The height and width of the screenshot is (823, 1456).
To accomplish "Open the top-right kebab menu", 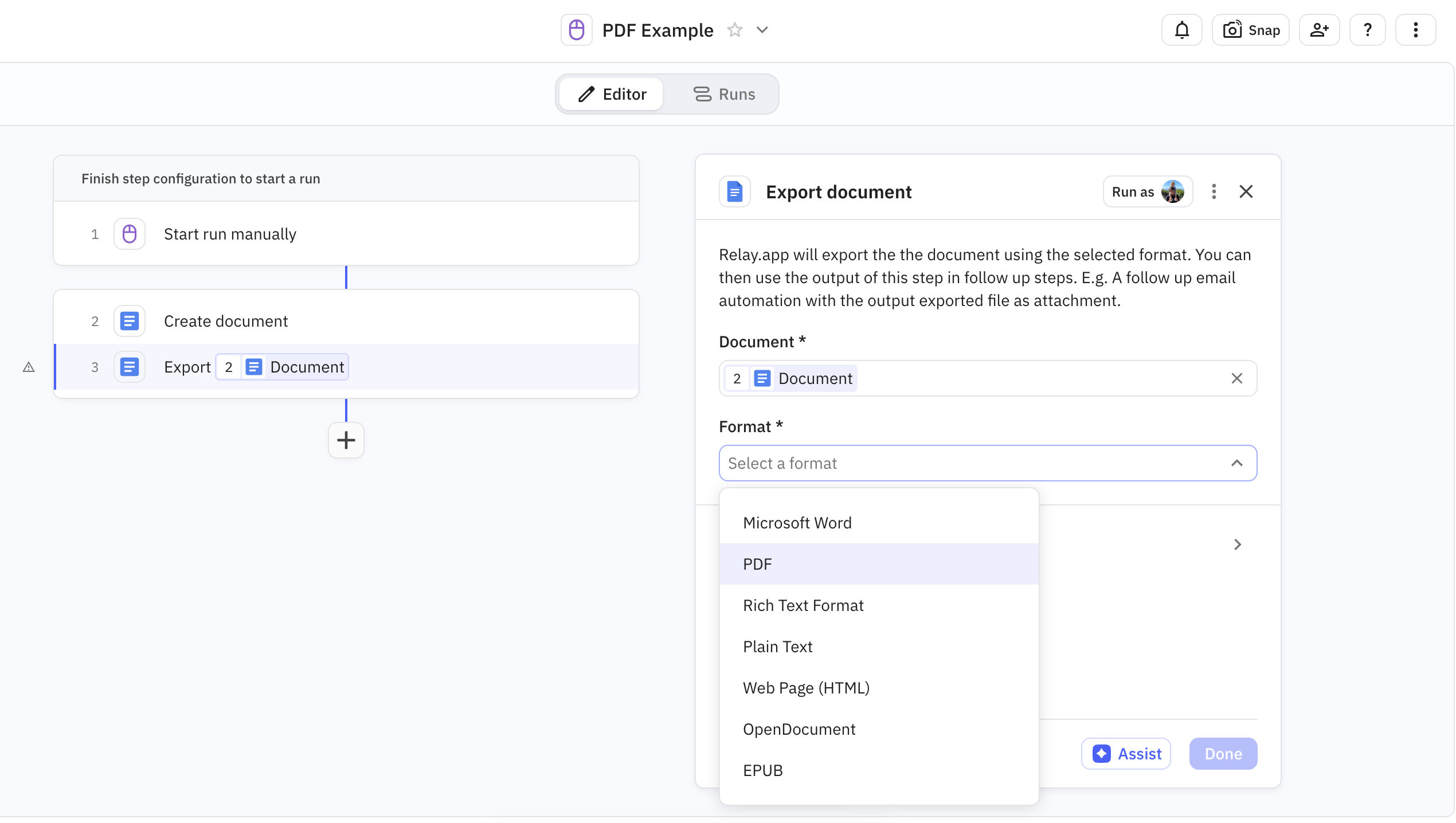I will click(1415, 30).
